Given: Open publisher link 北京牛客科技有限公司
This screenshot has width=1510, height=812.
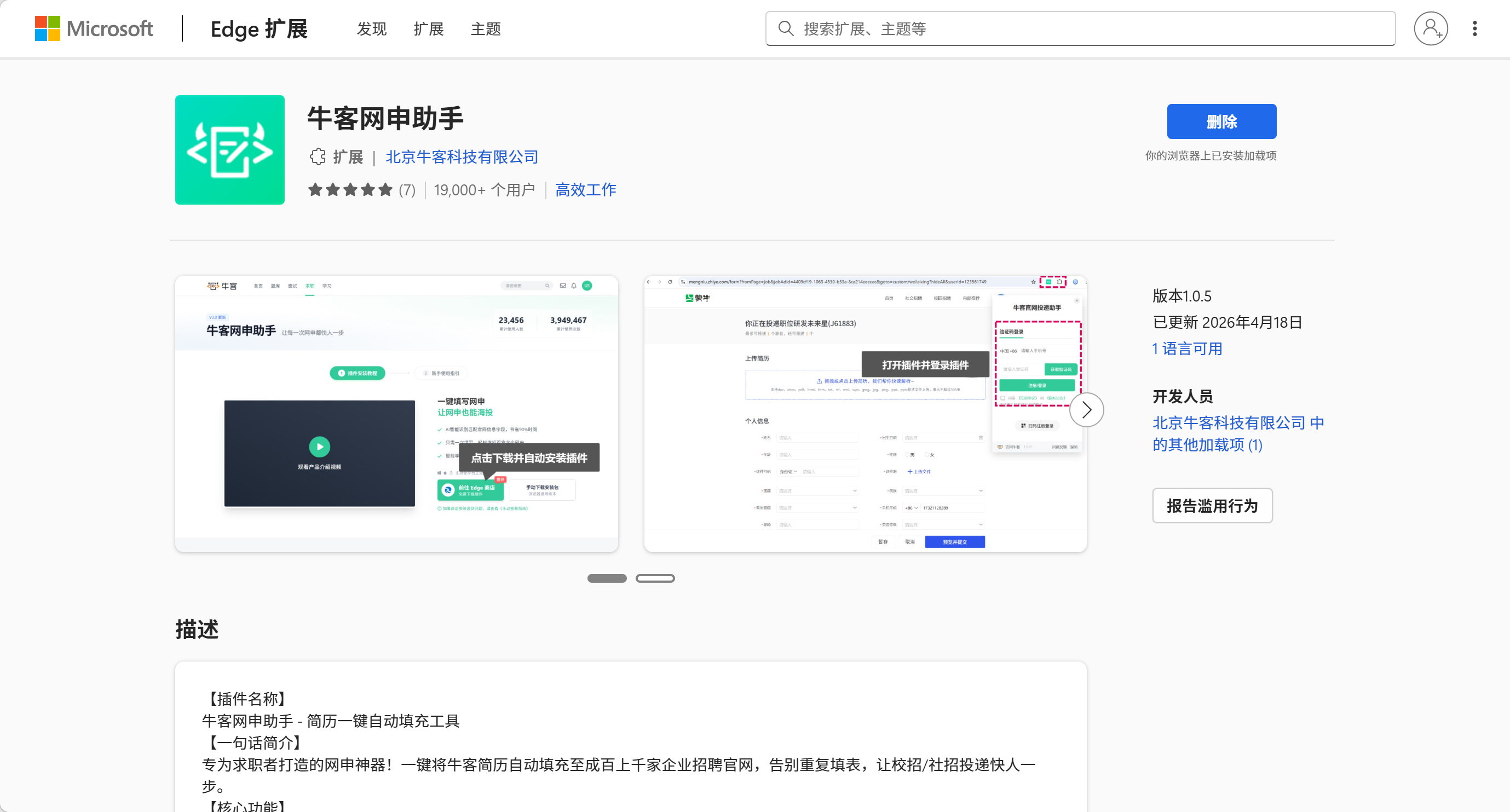Looking at the screenshot, I should (x=462, y=157).
